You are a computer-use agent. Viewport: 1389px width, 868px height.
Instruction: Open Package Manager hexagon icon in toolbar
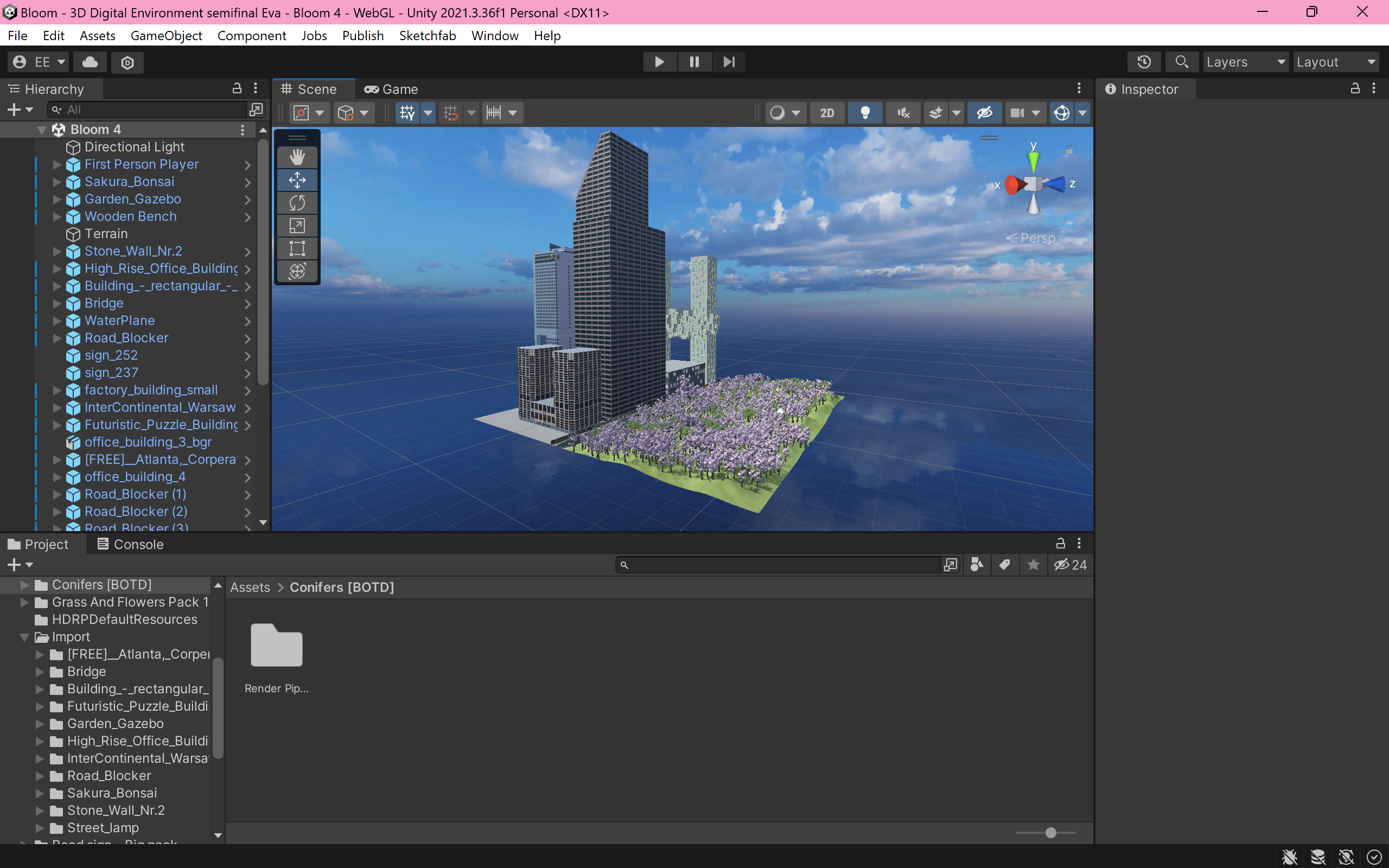point(128,62)
